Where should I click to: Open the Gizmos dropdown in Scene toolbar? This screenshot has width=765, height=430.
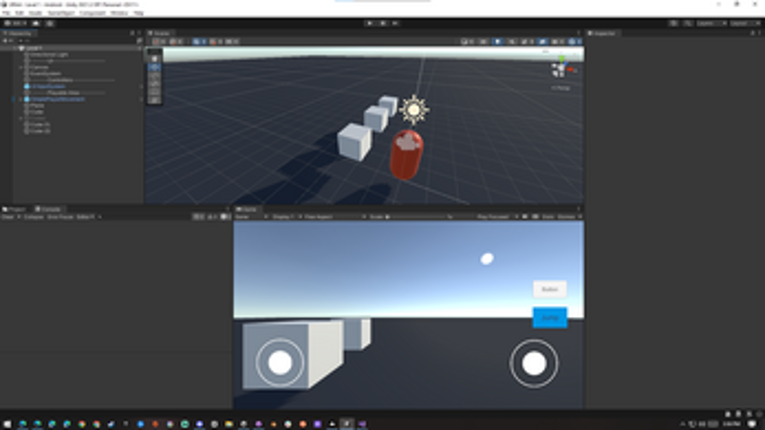tap(575, 41)
